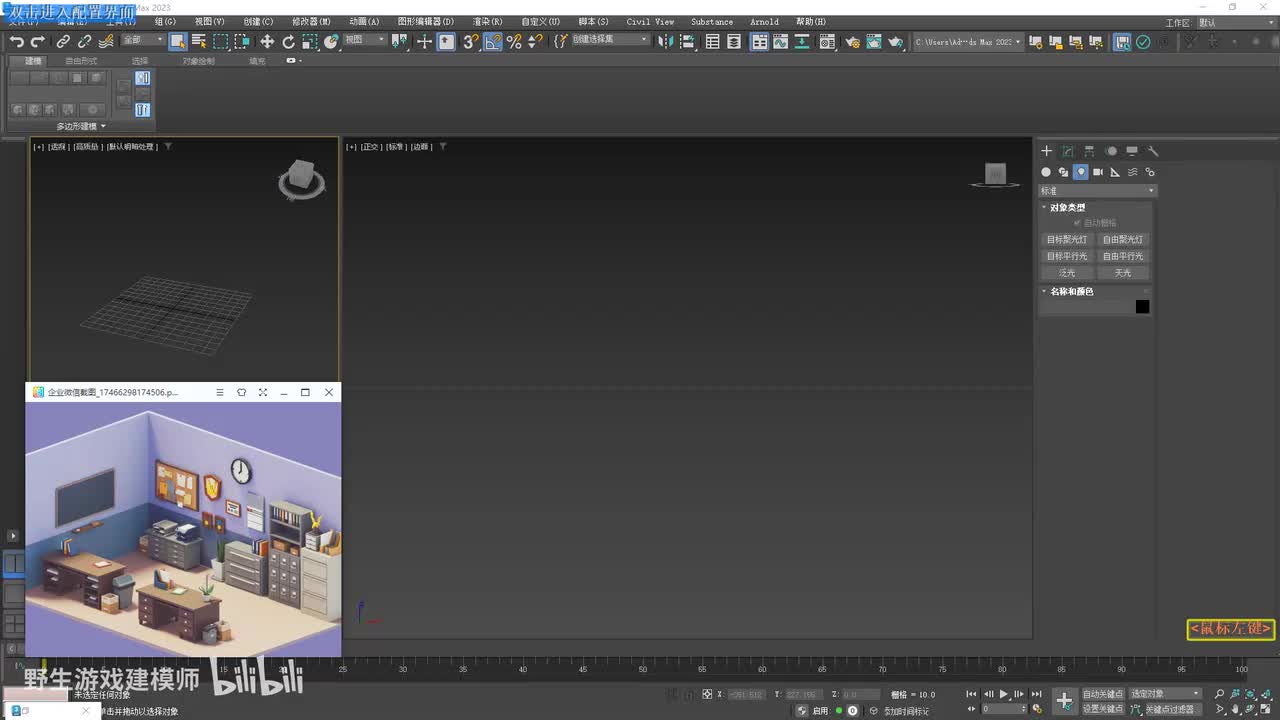Choose the Rectangular Selection Region tool
Screen dimensions: 1280x720
click(x=221, y=41)
